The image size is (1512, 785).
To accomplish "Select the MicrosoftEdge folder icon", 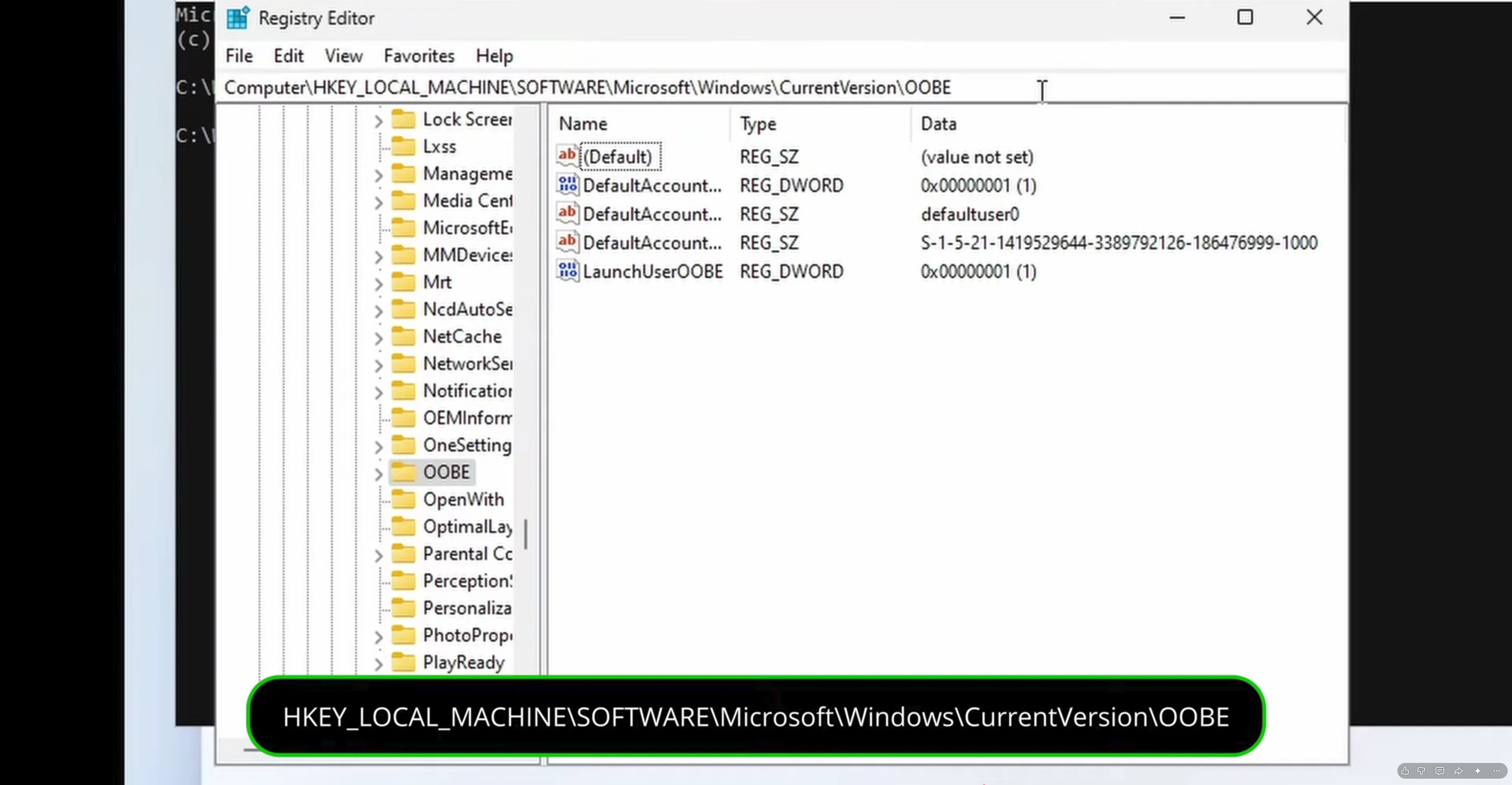I will point(403,227).
